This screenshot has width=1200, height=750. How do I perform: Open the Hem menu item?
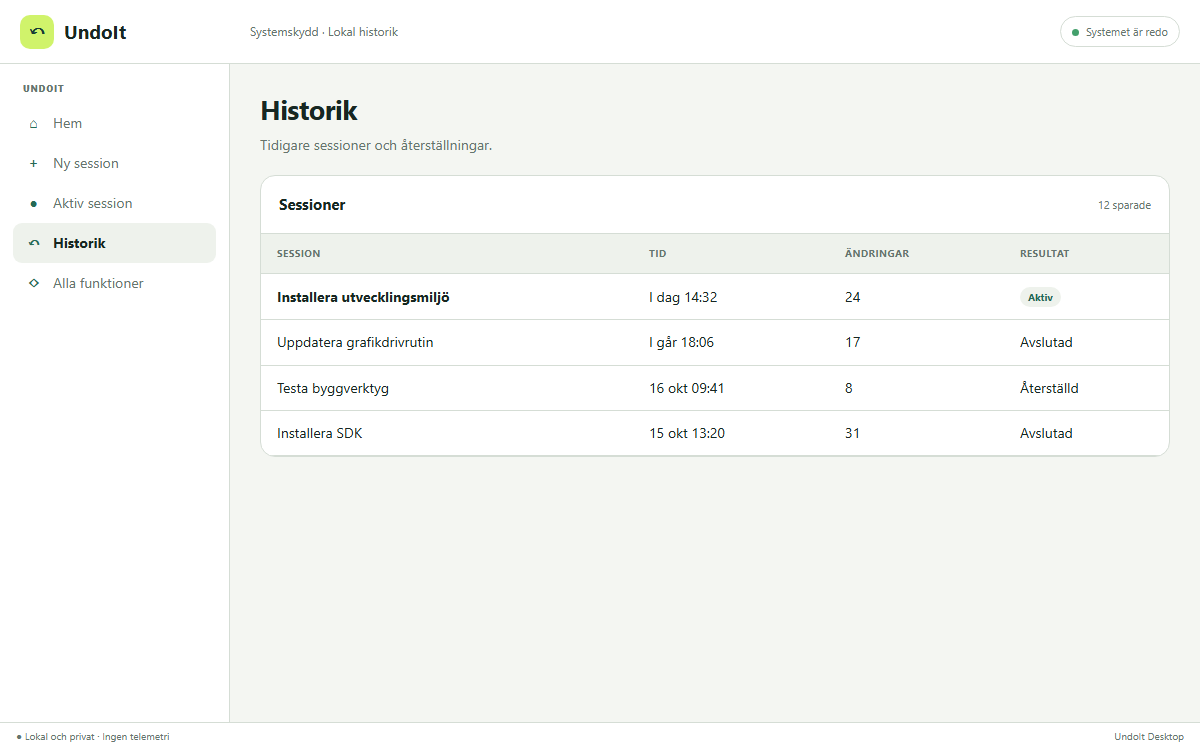tap(114, 123)
